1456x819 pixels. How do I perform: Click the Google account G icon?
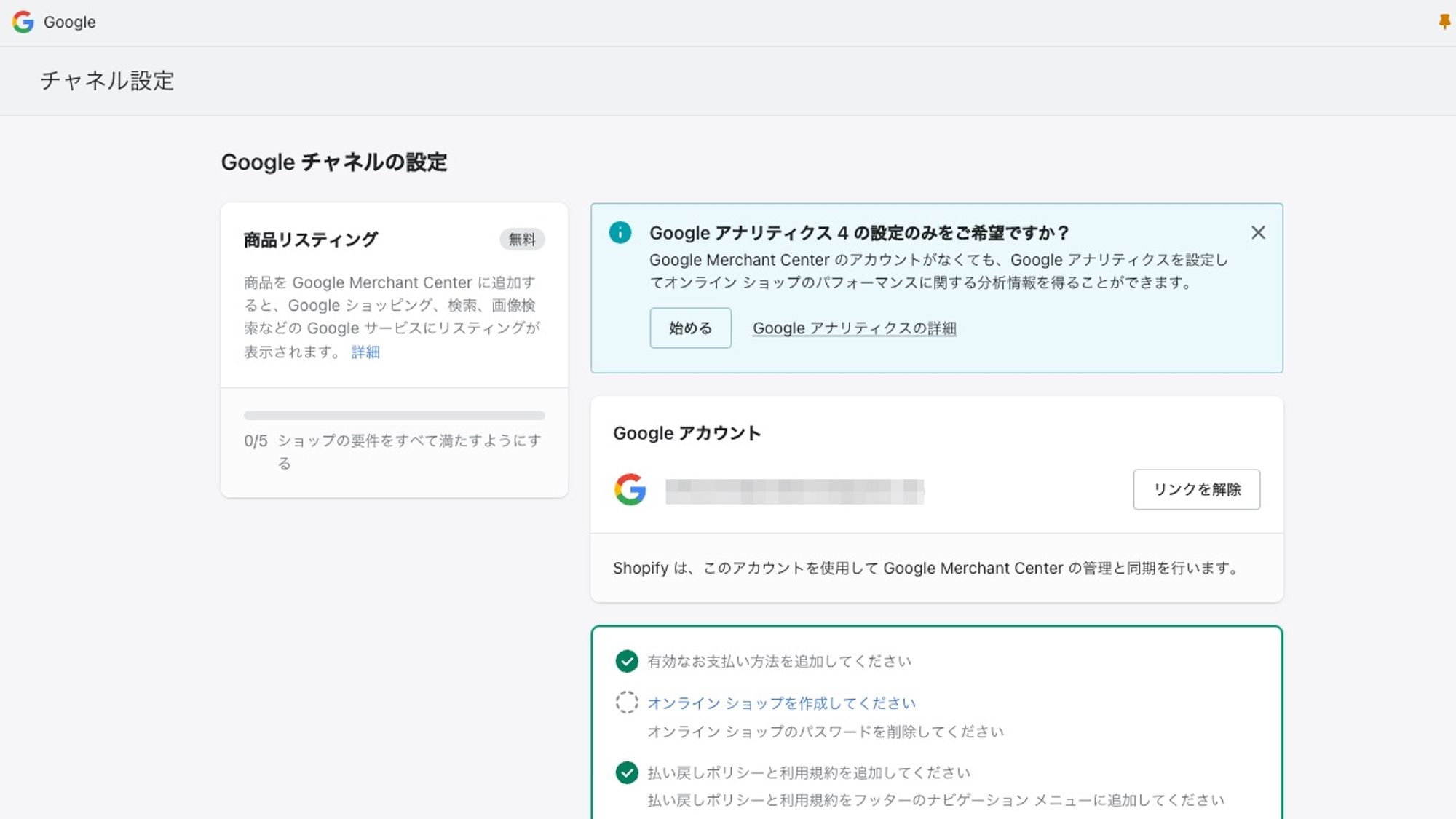(x=630, y=489)
